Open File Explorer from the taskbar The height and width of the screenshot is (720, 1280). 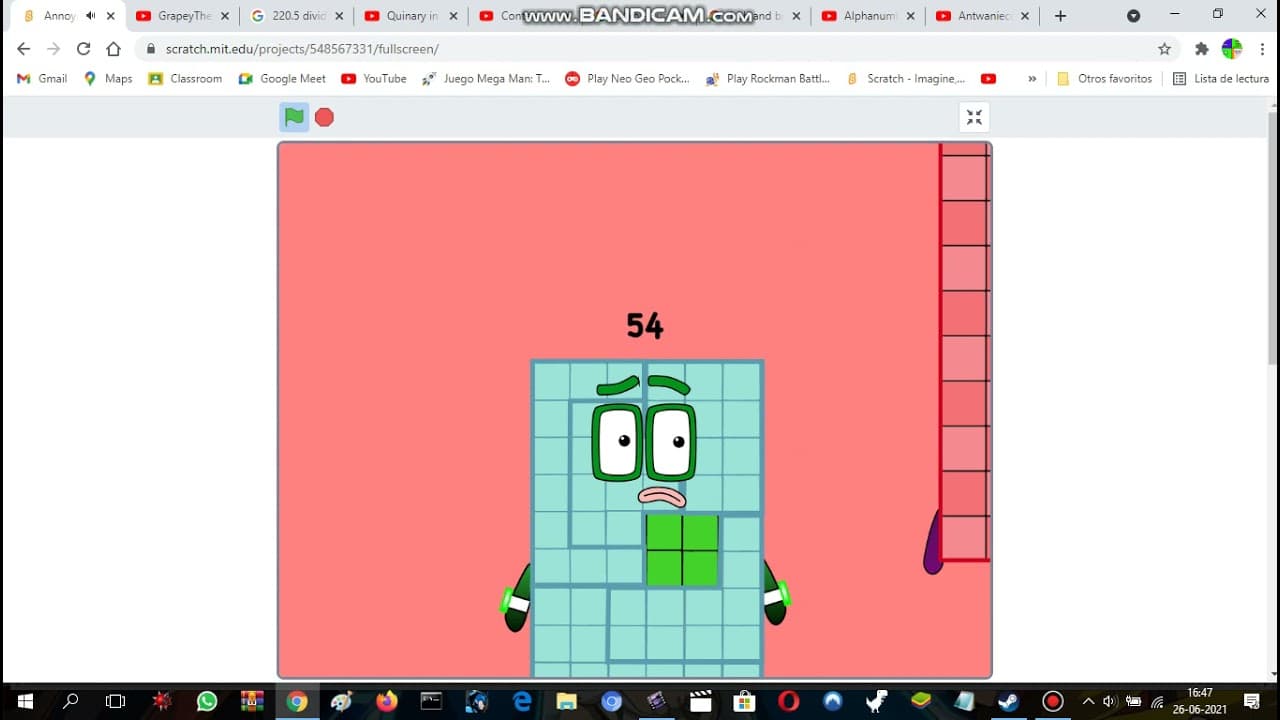tap(566, 701)
